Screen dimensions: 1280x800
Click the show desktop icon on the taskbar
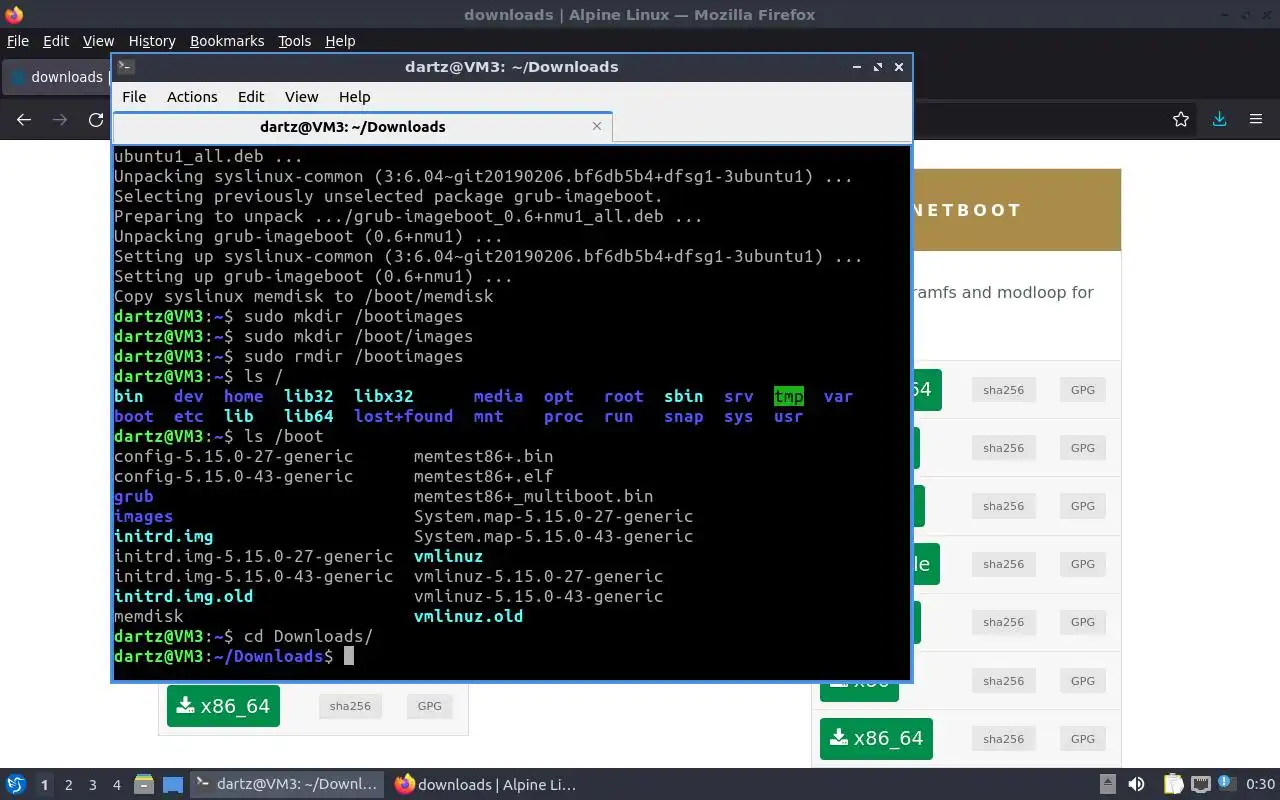click(173, 784)
